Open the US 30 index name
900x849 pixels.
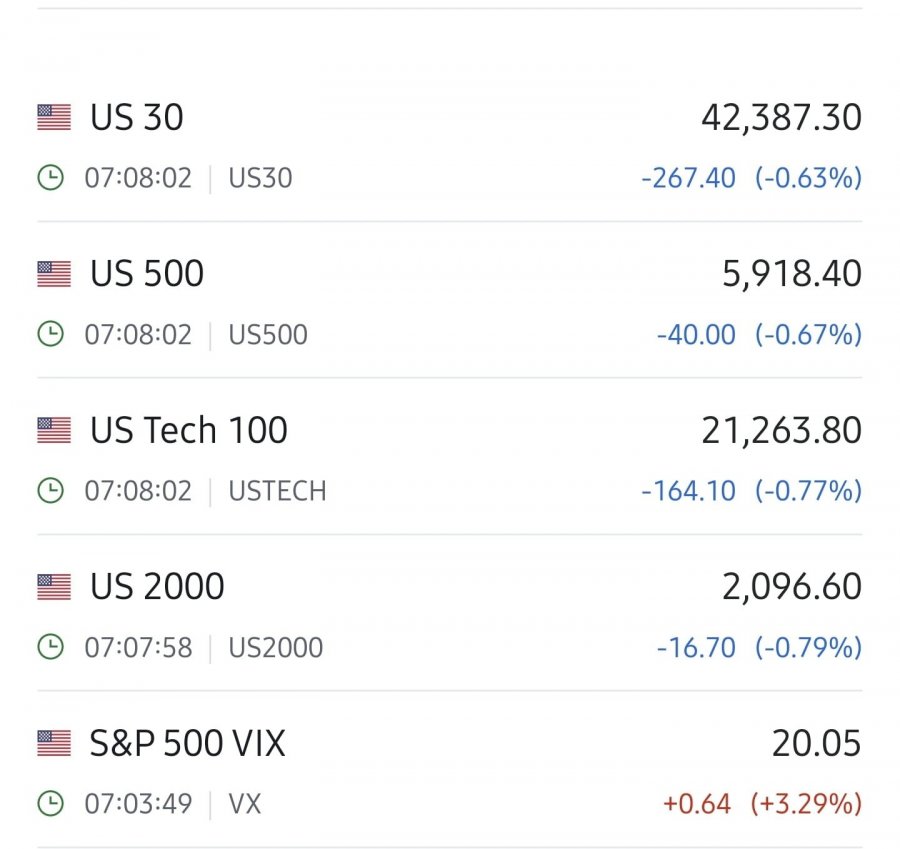pyautogui.click(x=137, y=118)
